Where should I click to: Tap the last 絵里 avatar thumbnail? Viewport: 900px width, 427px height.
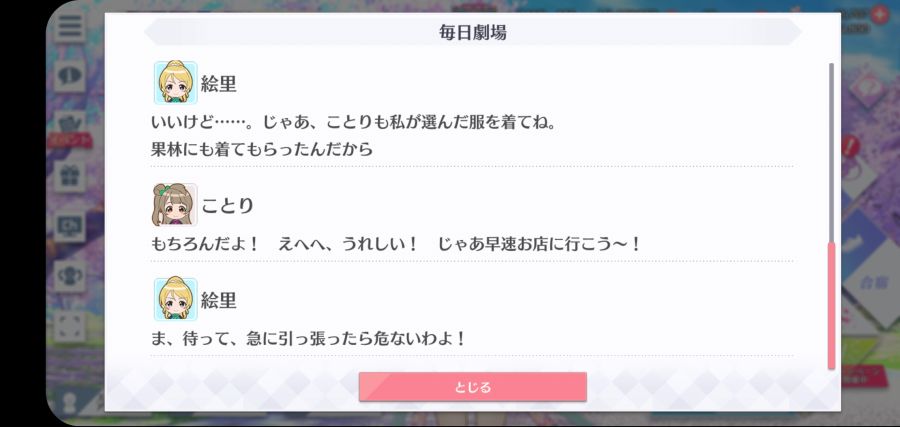pyautogui.click(x=176, y=299)
